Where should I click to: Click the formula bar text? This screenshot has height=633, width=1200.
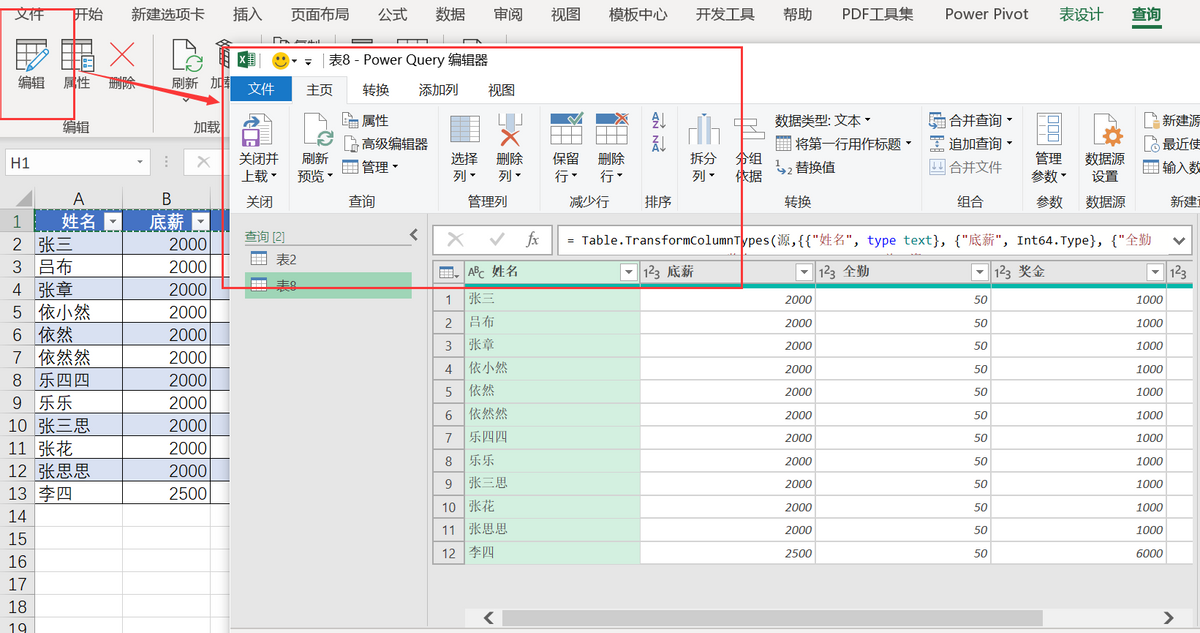pyautogui.click(x=861, y=240)
